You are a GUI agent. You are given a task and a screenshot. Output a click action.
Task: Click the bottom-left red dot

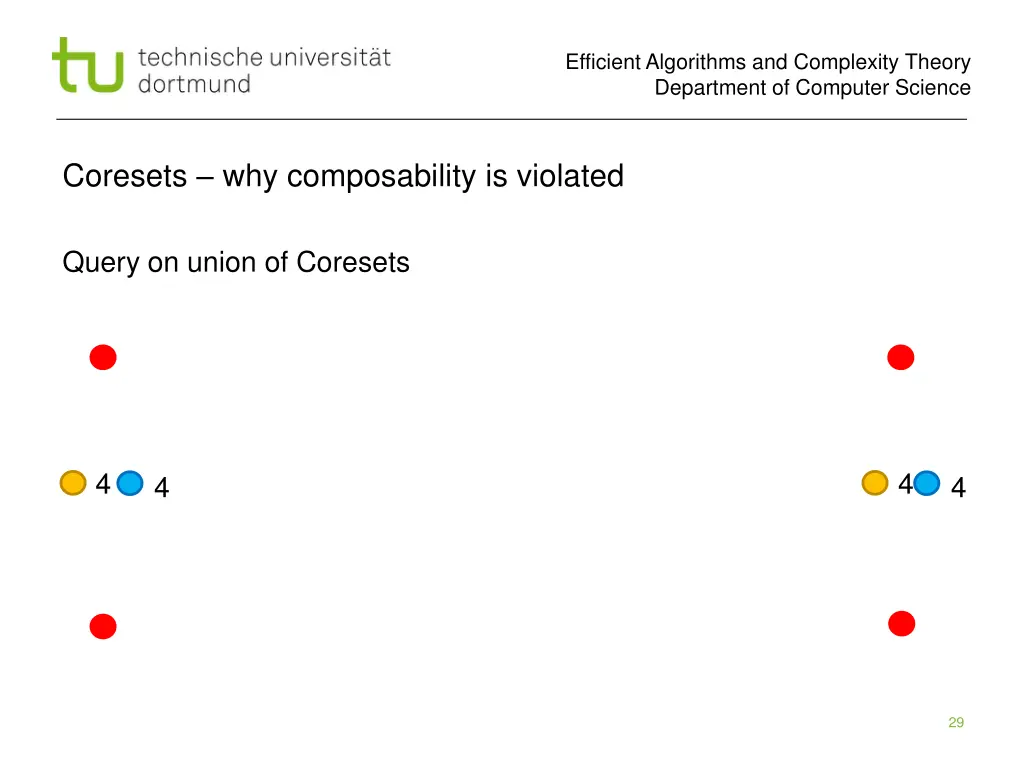click(x=103, y=626)
